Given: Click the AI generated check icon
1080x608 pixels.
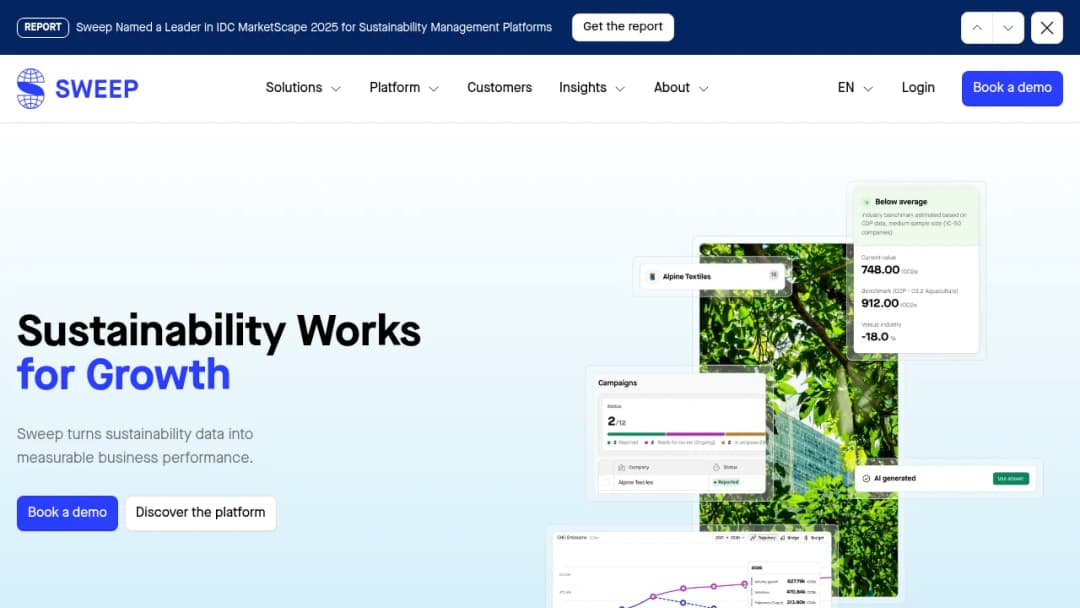Looking at the screenshot, I should pyautogui.click(x=866, y=479).
